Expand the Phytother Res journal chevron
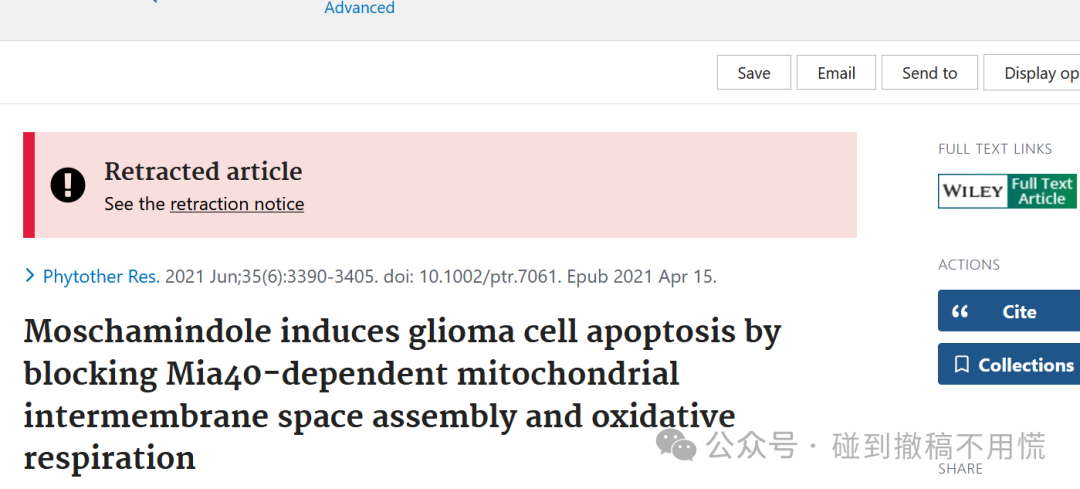This screenshot has width=1080, height=489. click(30, 276)
